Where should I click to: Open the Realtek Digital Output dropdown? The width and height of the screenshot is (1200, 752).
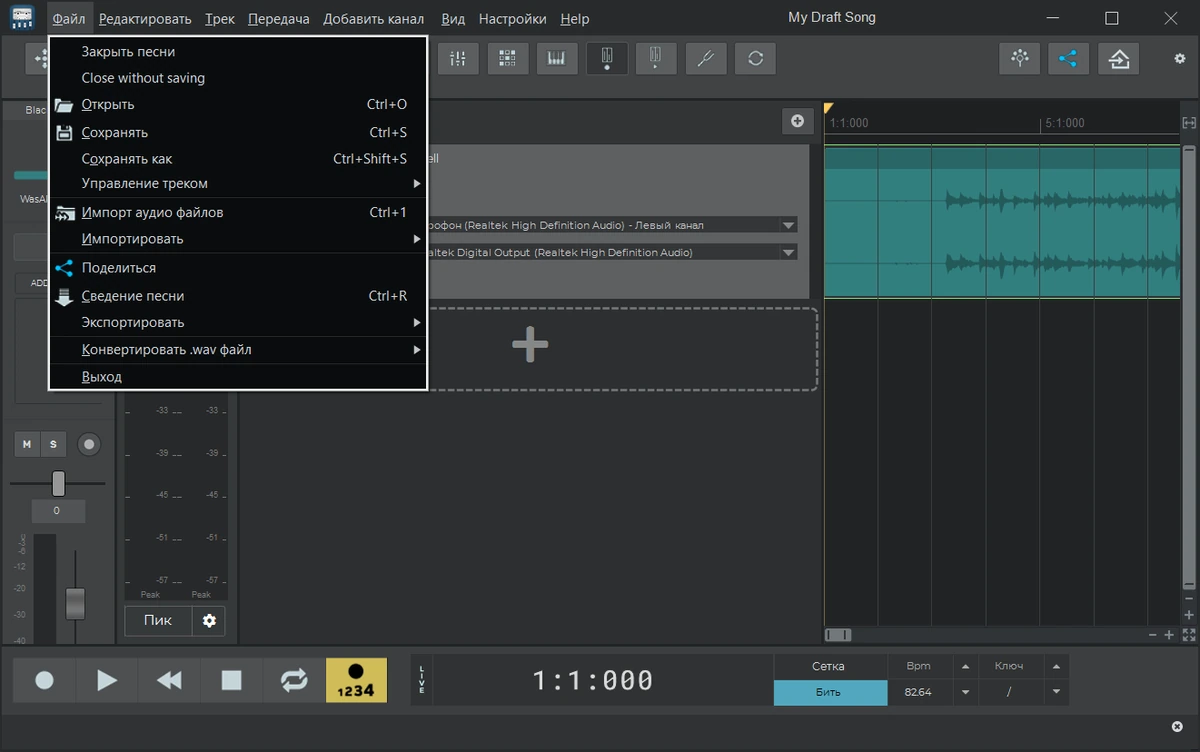[x=788, y=253]
